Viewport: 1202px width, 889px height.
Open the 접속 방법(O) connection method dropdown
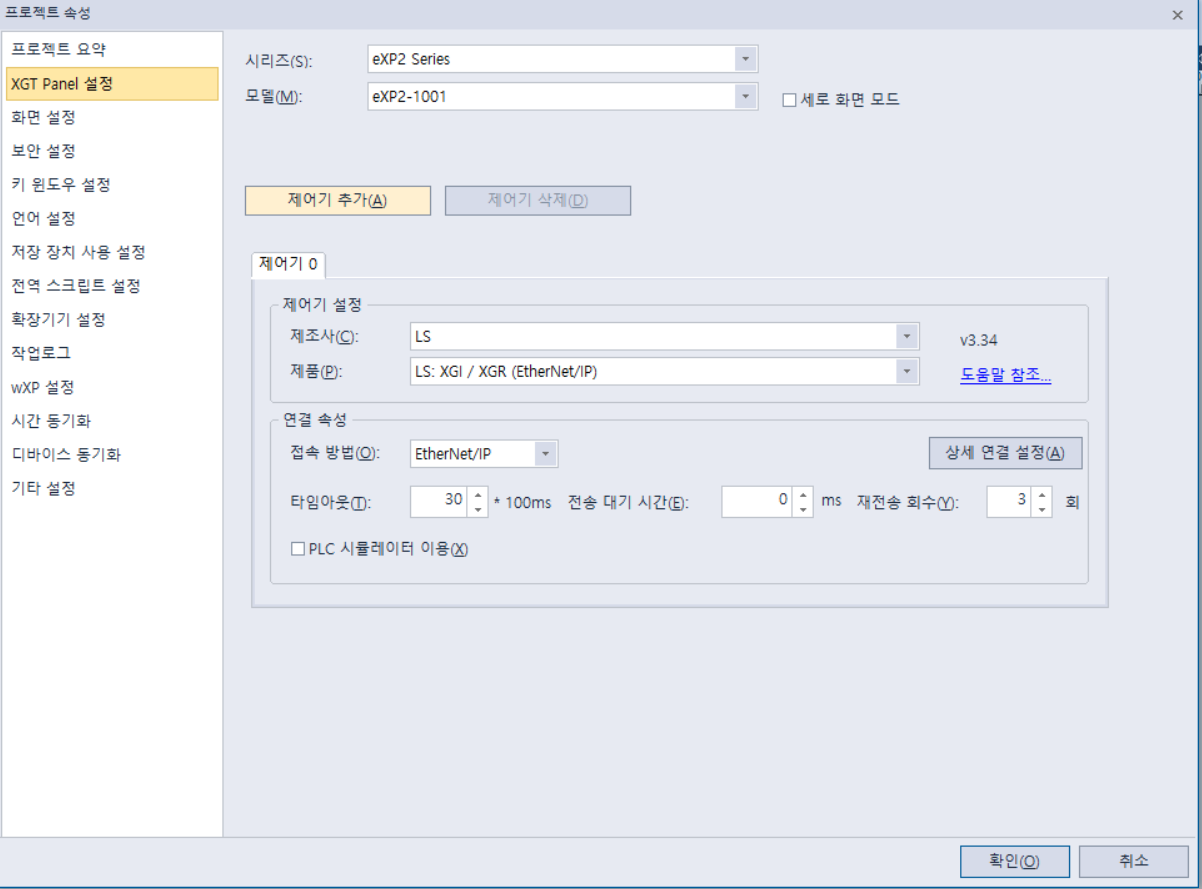click(546, 453)
